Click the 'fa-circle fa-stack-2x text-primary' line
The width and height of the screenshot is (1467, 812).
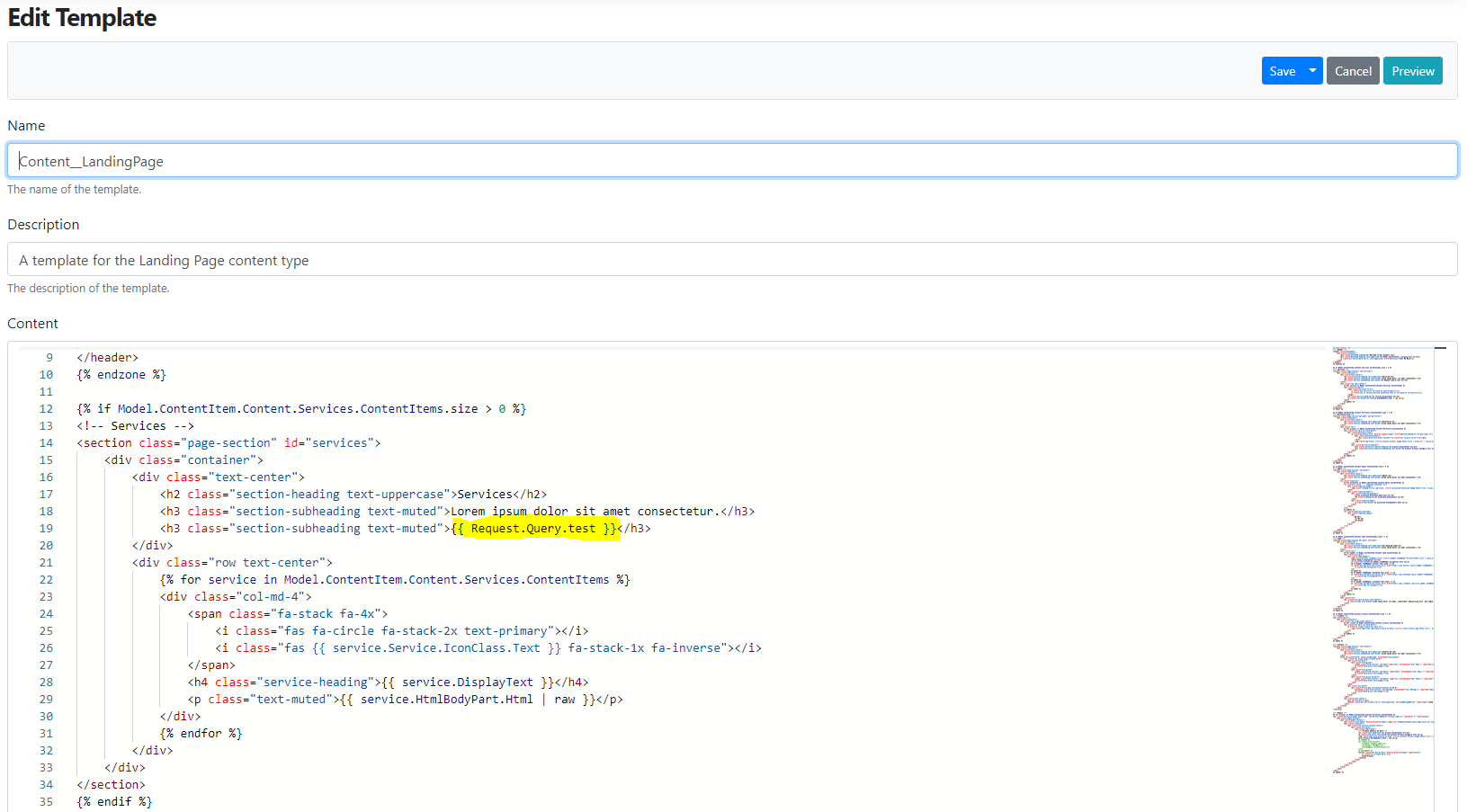(x=402, y=631)
